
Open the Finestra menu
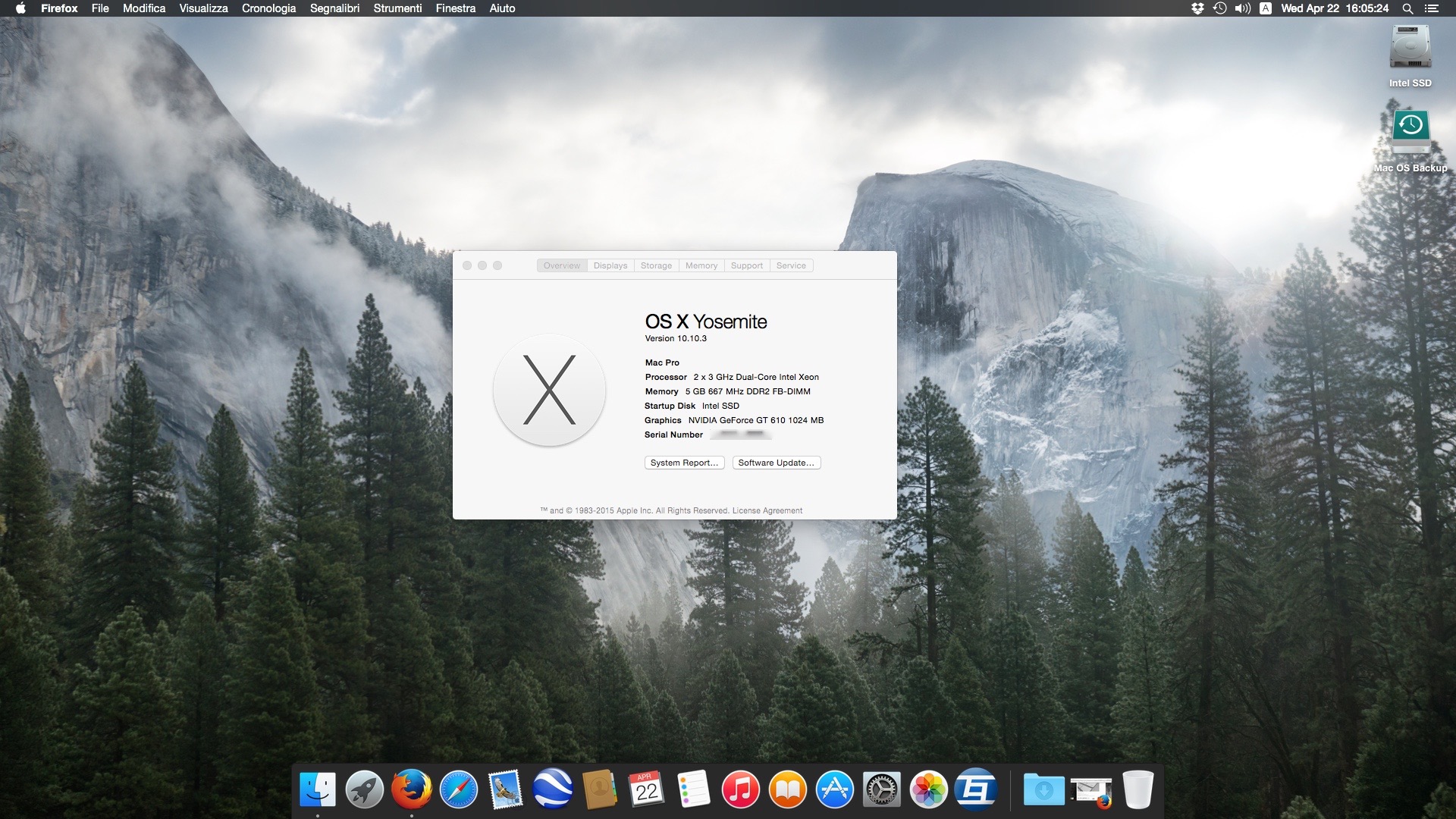[x=456, y=8]
